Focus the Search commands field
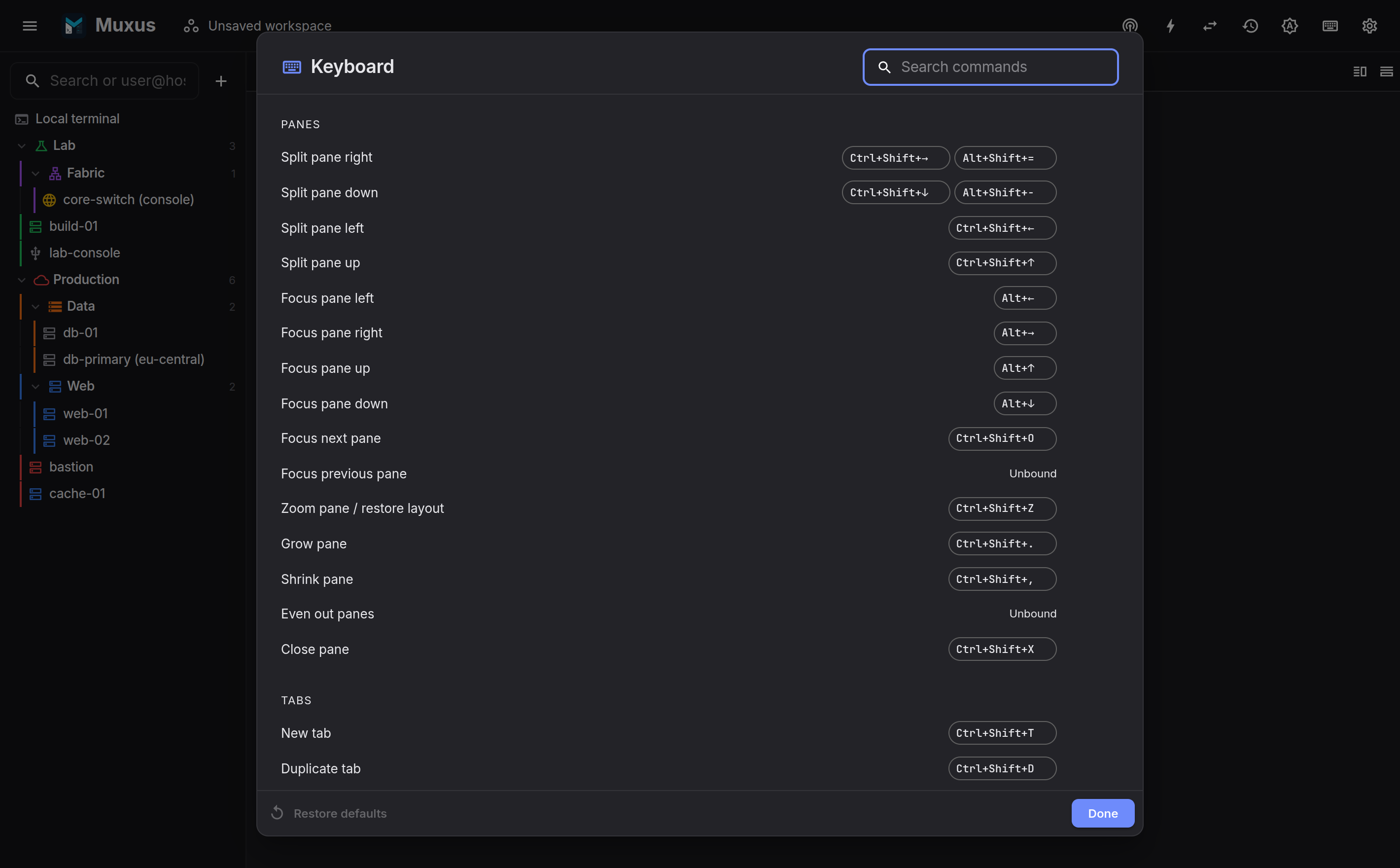The image size is (1400, 868). coord(990,67)
